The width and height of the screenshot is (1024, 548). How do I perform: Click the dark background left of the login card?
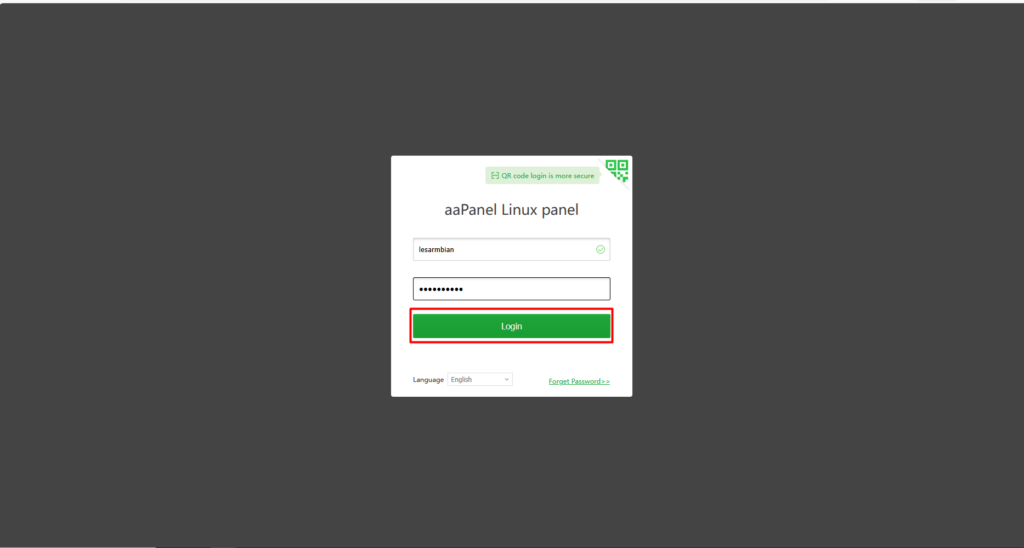point(196,274)
